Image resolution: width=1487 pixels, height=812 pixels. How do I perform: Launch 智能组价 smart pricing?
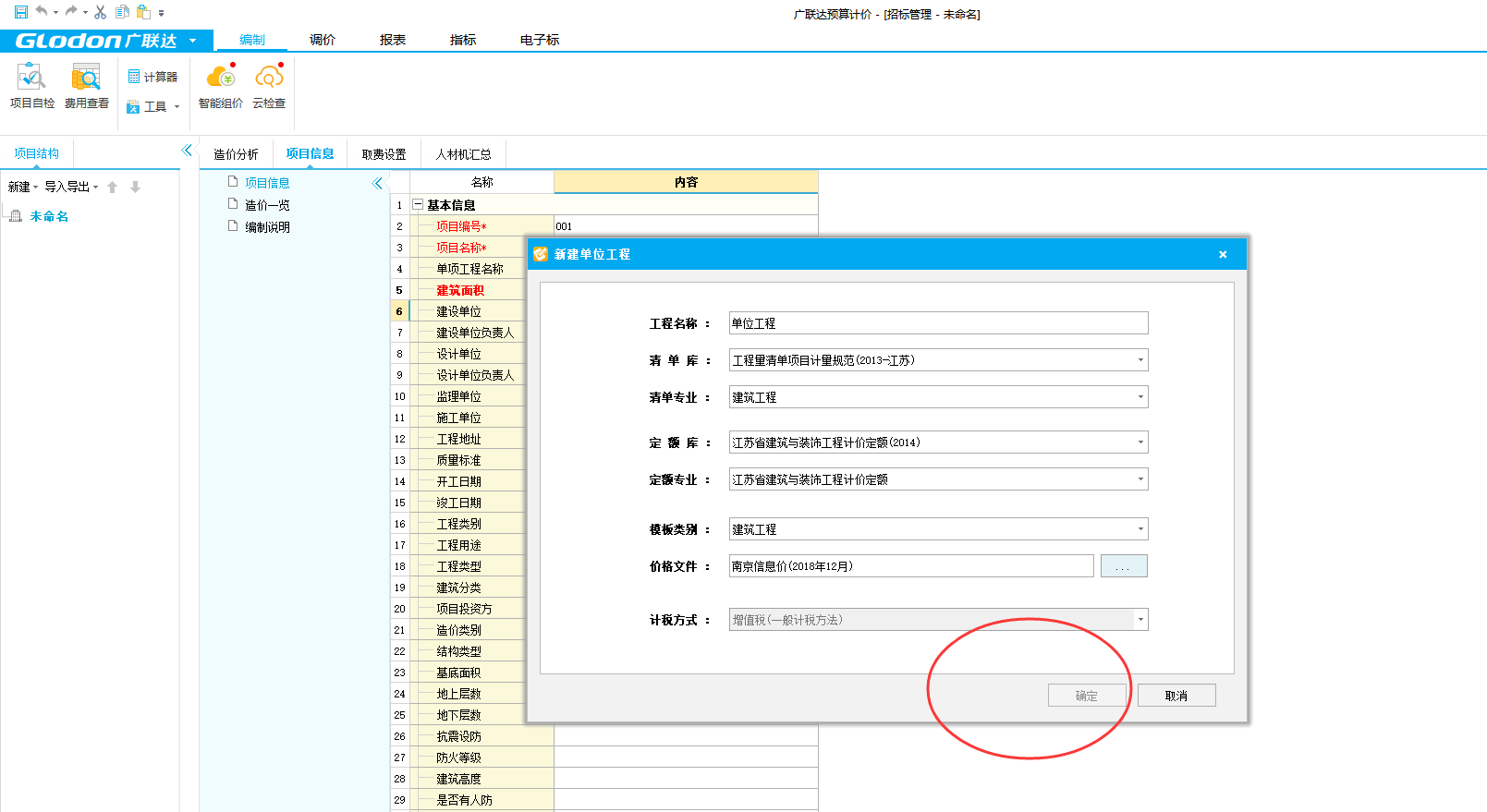(221, 86)
